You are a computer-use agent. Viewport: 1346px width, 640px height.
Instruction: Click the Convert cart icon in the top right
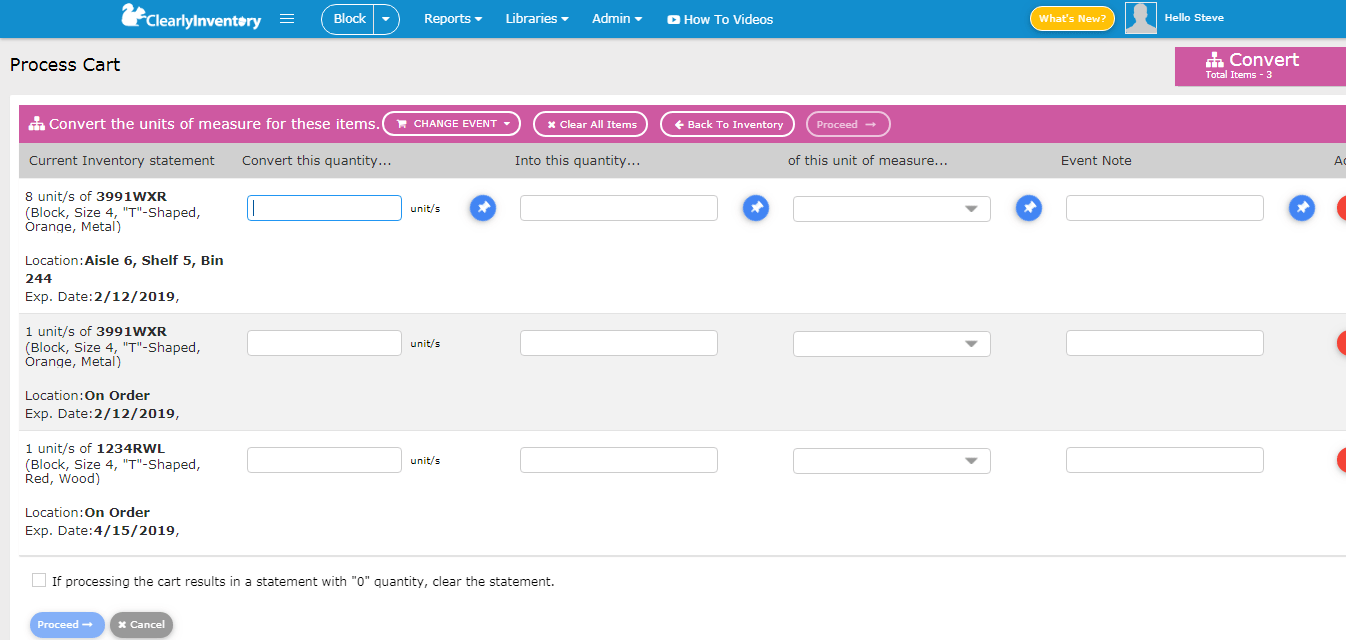[x=1215, y=60]
